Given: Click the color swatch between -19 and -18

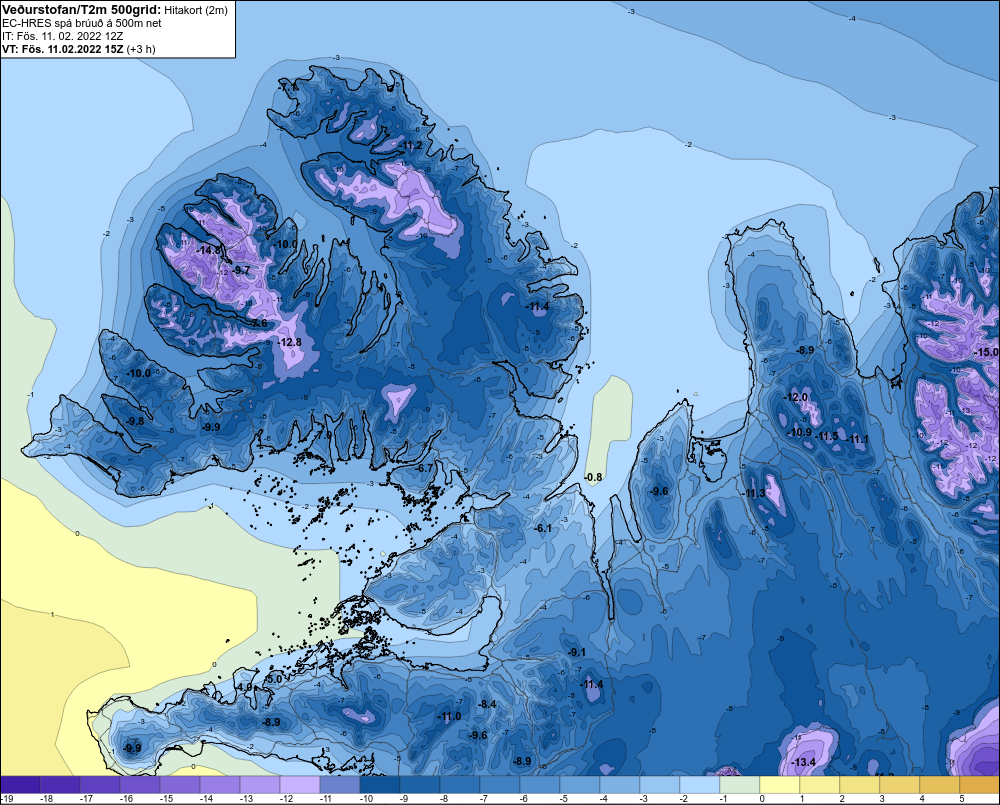Looking at the screenshot, I should [x=20, y=785].
